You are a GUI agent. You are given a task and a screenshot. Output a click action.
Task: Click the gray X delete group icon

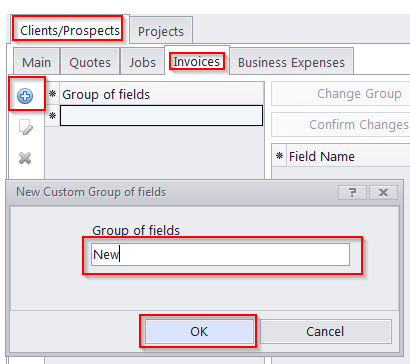point(25,158)
